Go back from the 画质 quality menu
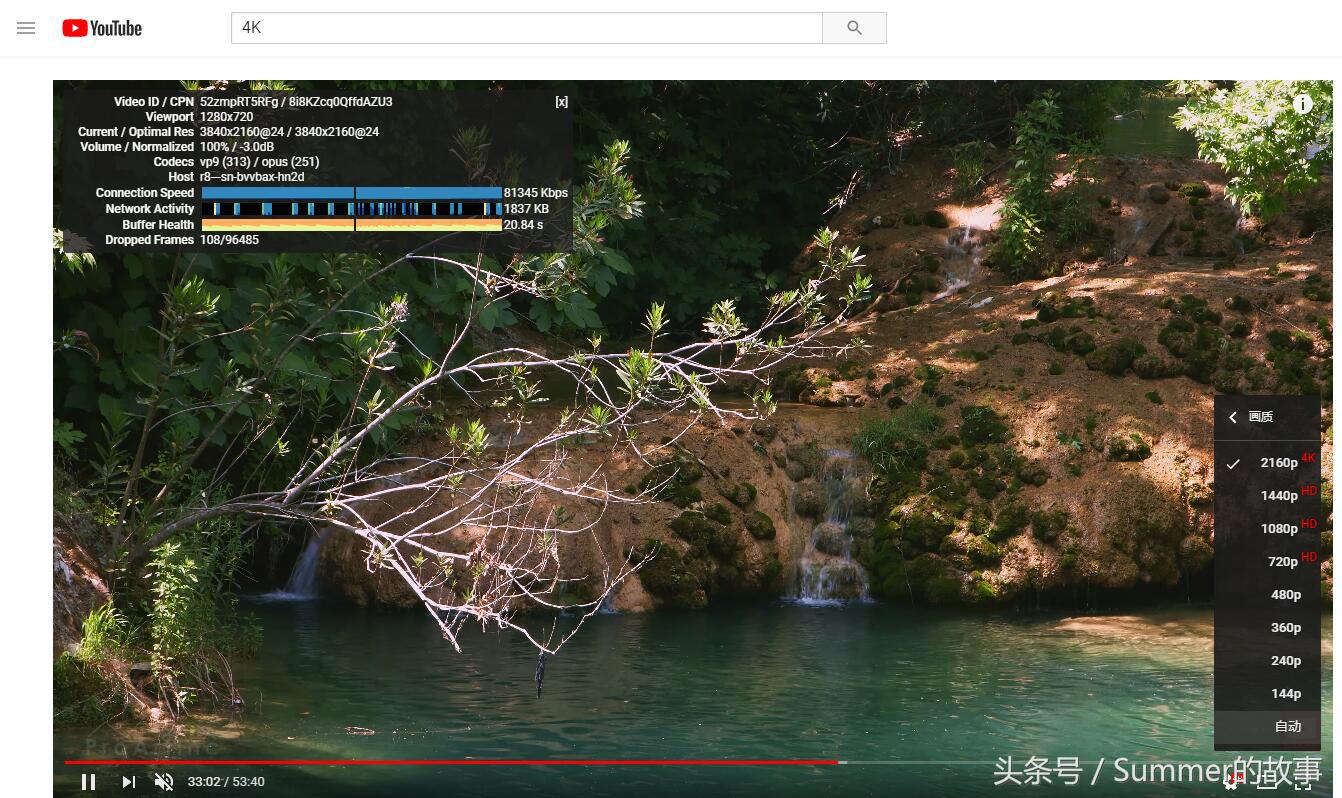Image resolution: width=1342 pixels, height=798 pixels. [x=1233, y=417]
